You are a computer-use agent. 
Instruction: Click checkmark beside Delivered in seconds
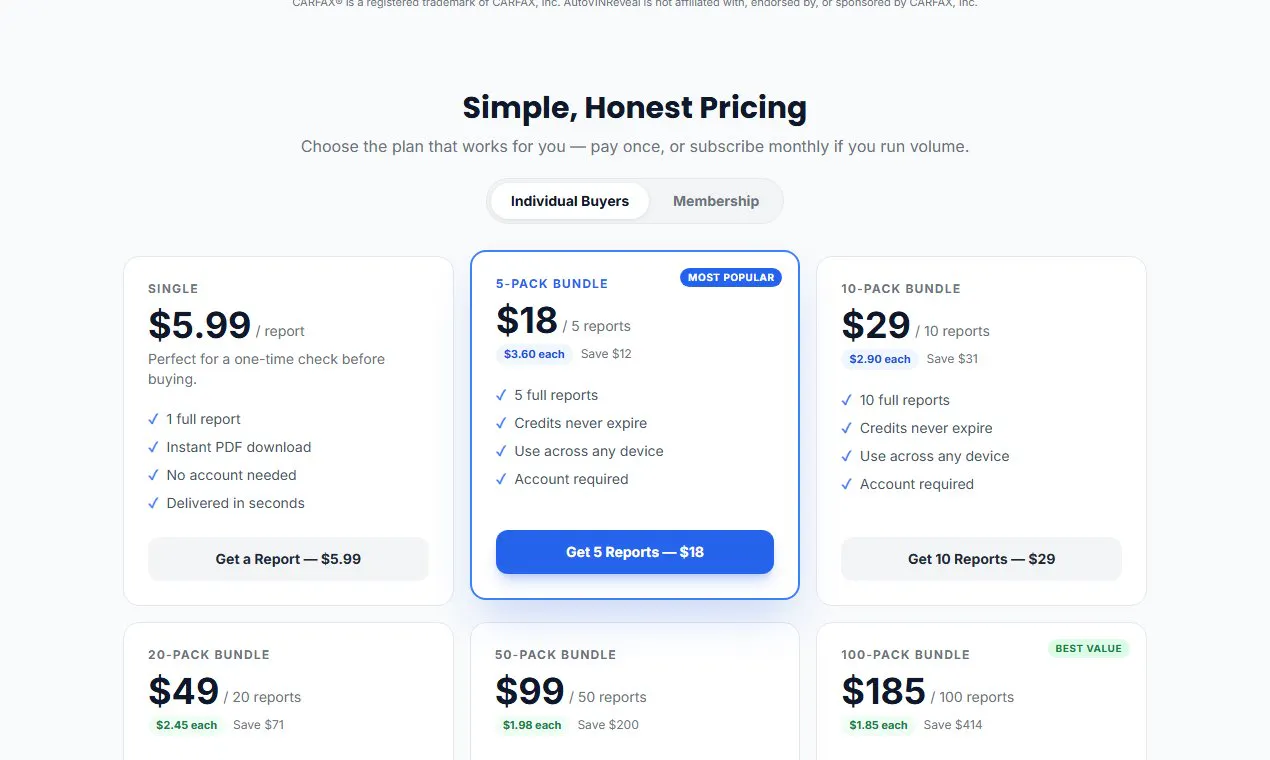click(x=153, y=503)
